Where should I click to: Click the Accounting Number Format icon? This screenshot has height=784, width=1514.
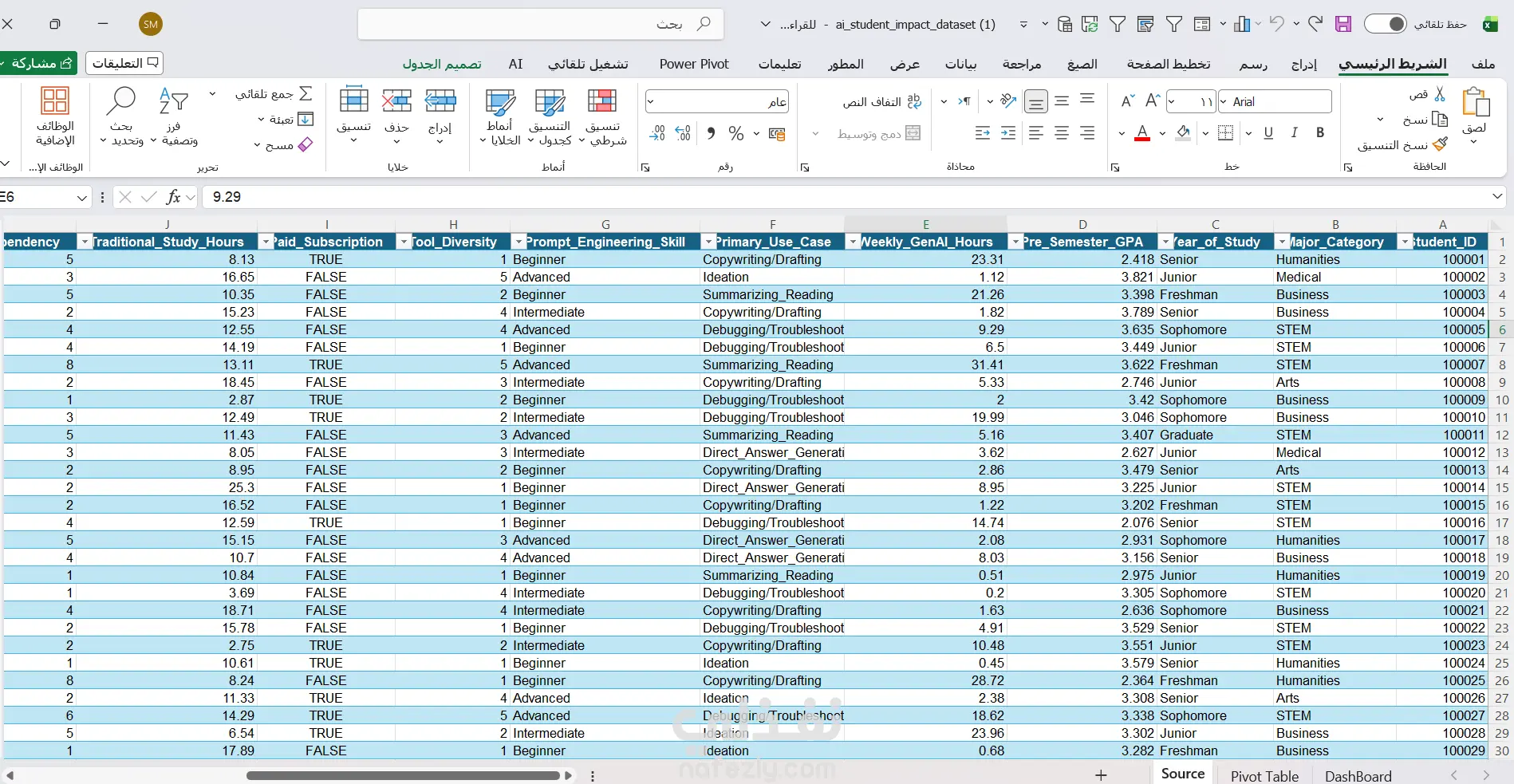pyautogui.click(x=777, y=133)
